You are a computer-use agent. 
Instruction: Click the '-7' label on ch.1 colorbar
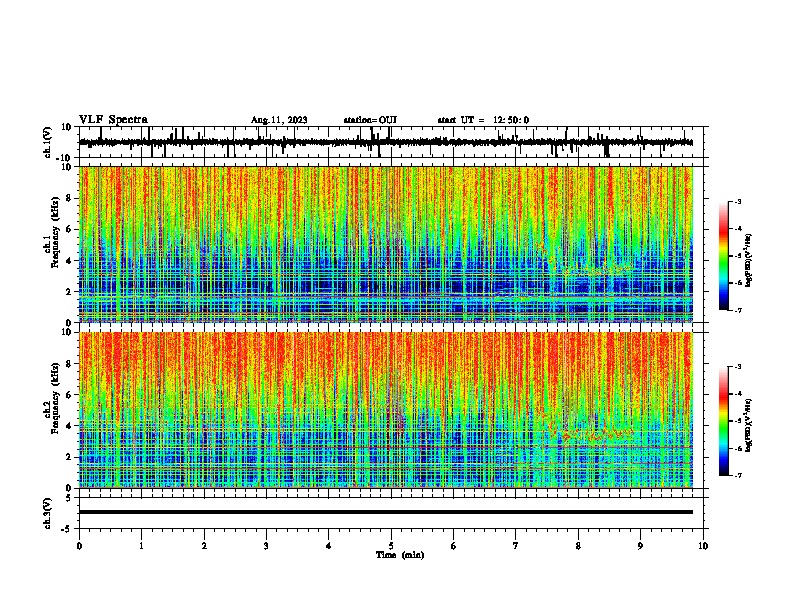pos(738,310)
